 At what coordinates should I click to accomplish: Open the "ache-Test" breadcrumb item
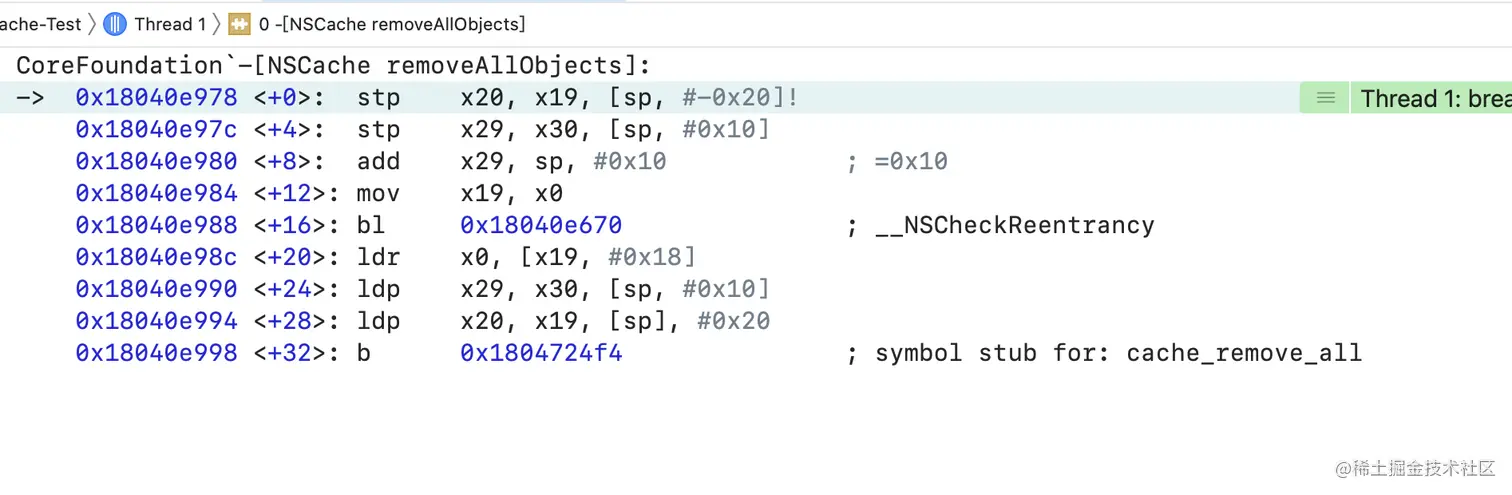[x=40, y=23]
